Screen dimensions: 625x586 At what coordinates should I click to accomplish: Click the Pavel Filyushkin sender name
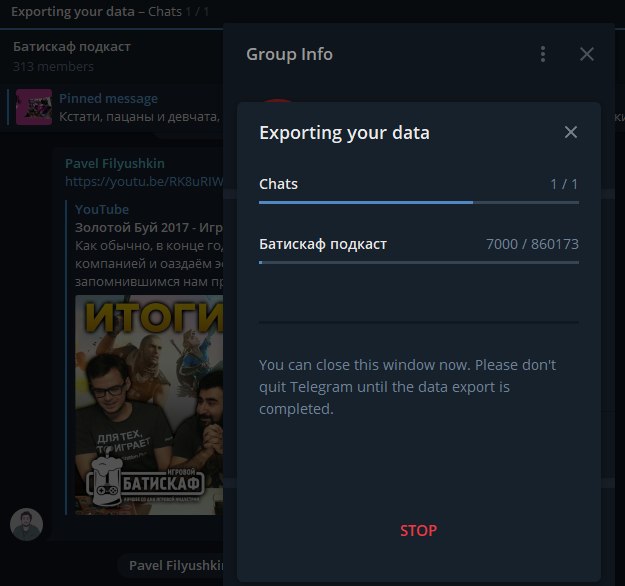coord(115,163)
